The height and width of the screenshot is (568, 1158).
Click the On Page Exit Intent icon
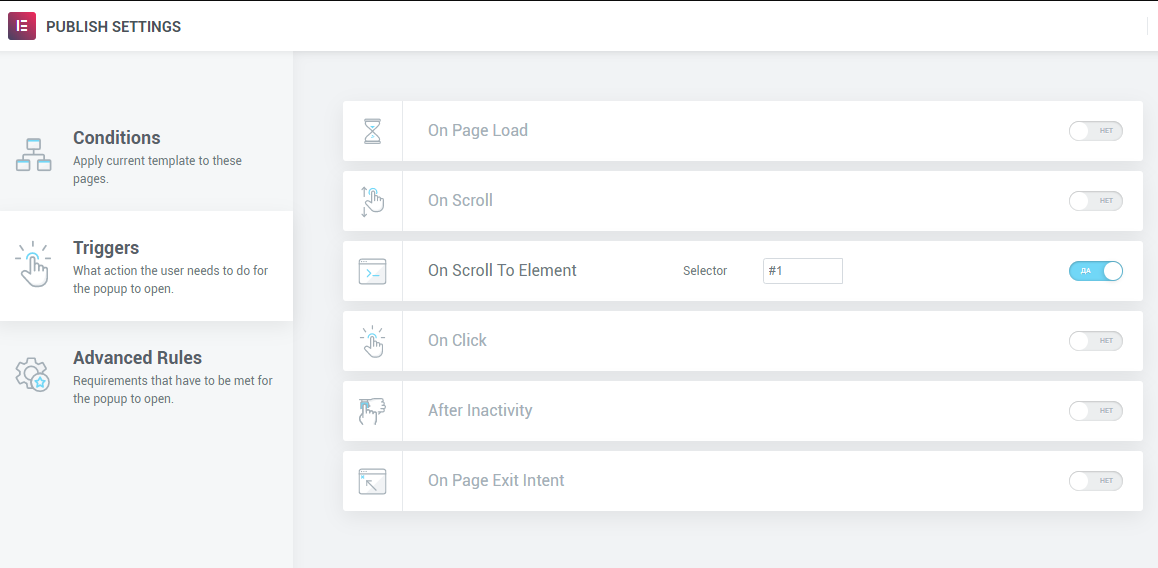tap(372, 481)
